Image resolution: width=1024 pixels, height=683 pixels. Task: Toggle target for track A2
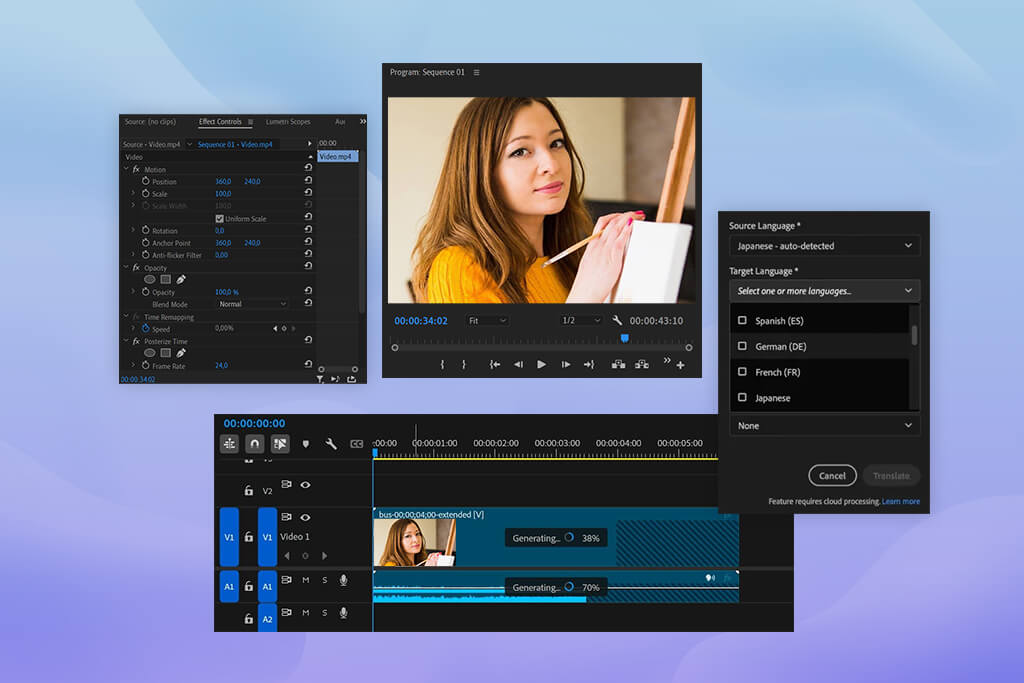point(267,618)
